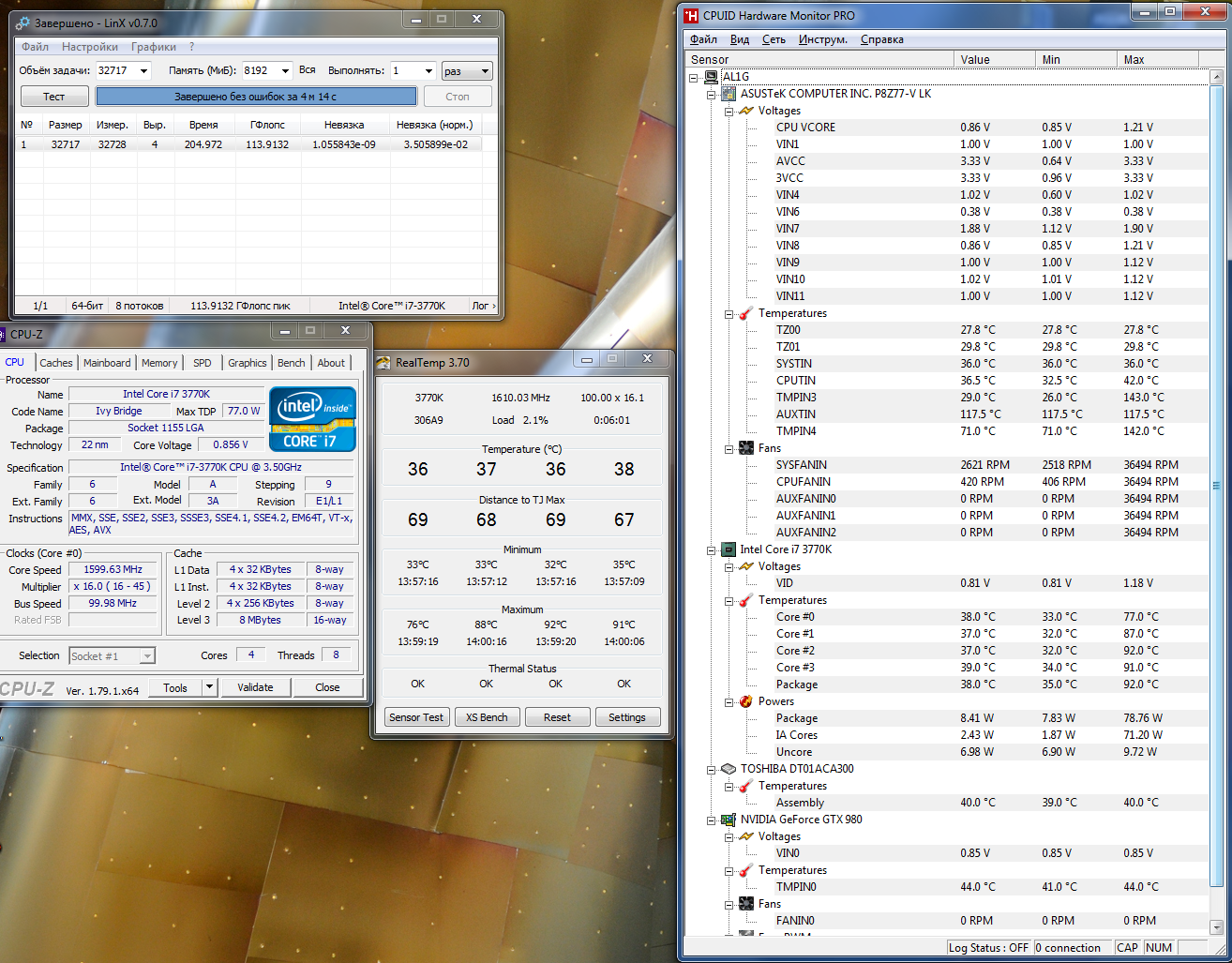Open the Файл menu in LinX
The width and height of the screenshot is (1232, 963).
click(35, 47)
